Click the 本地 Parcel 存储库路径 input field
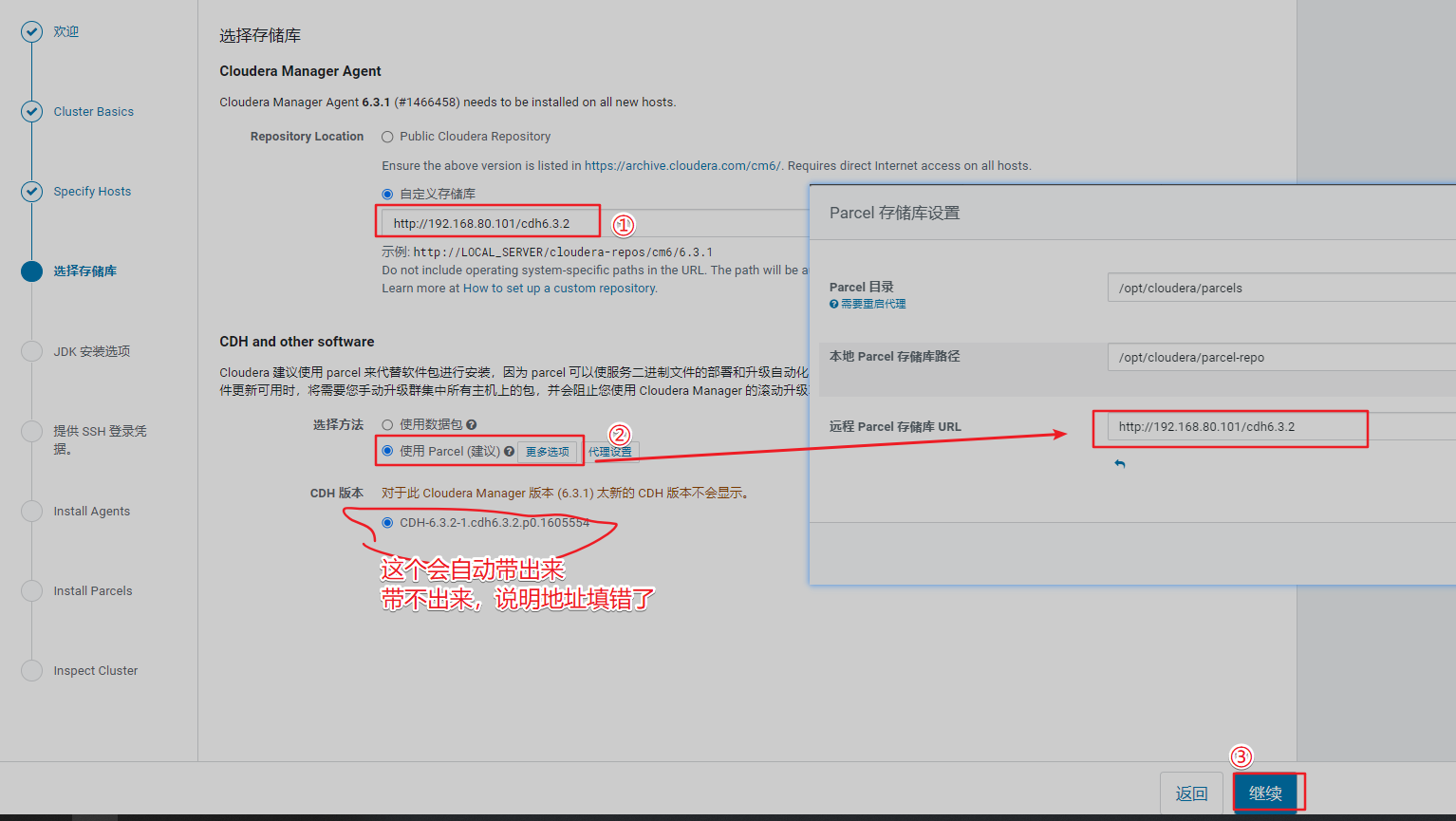This screenshot has height=821, width=1456. tap(1281, 357)
